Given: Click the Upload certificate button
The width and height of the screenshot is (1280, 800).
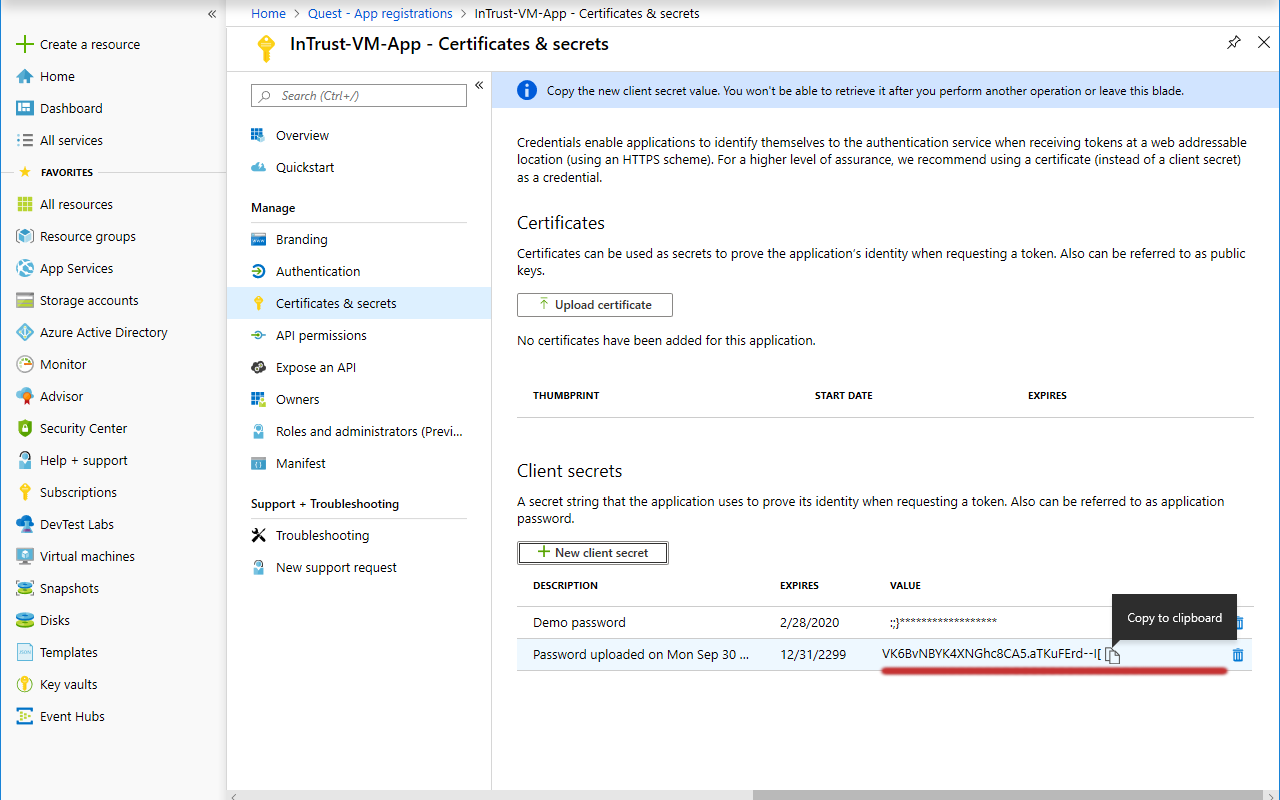Looking at the screenshot, I should tap(594, 305).
